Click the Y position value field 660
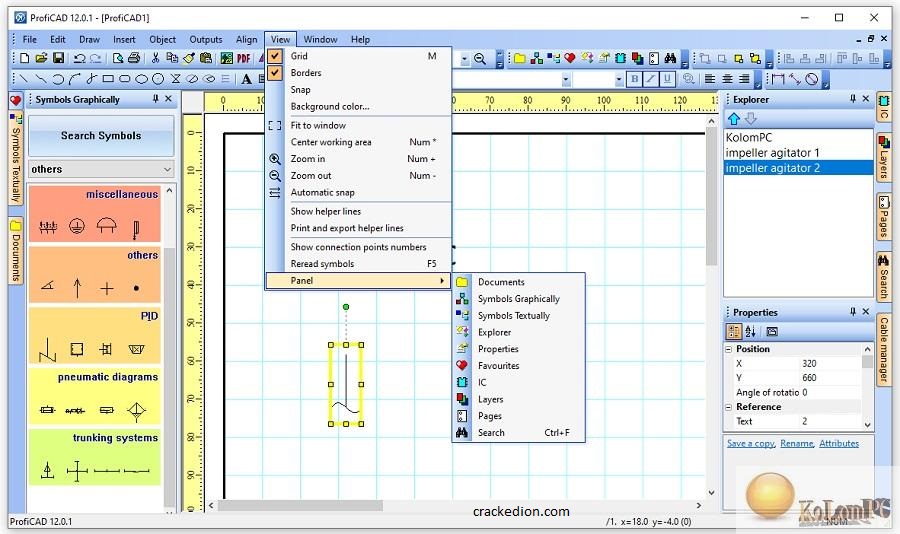Image resolution: width=900 pixels, height=534 pixels. [x=829, y=378]
